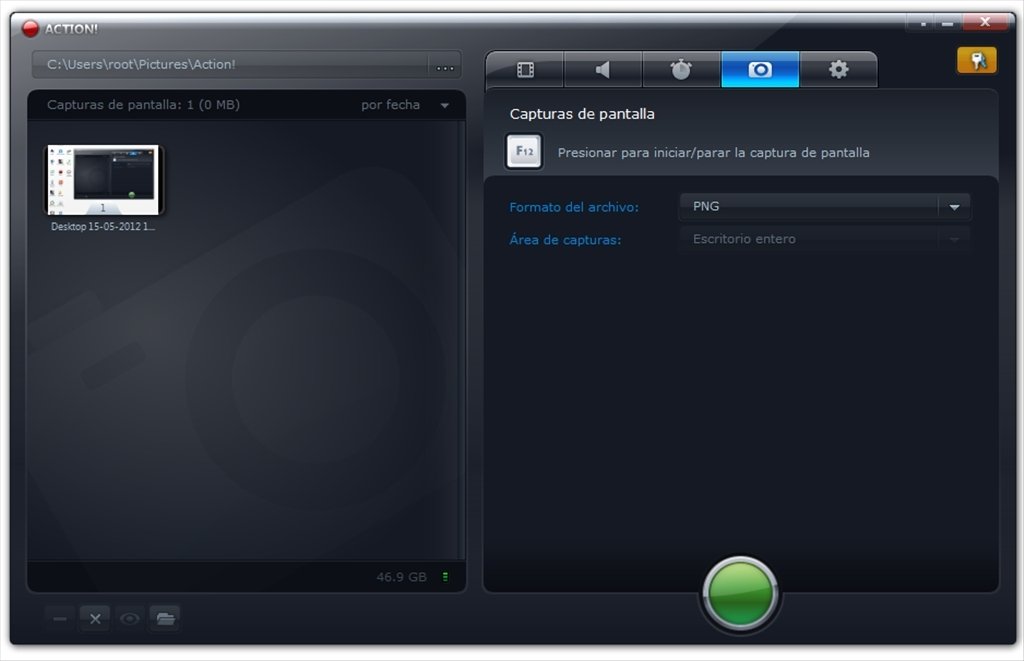The width and height of the screenshot is (1024, 661).
Task: Click the 46.9 GB free space text
Action: tap(401, 577)
